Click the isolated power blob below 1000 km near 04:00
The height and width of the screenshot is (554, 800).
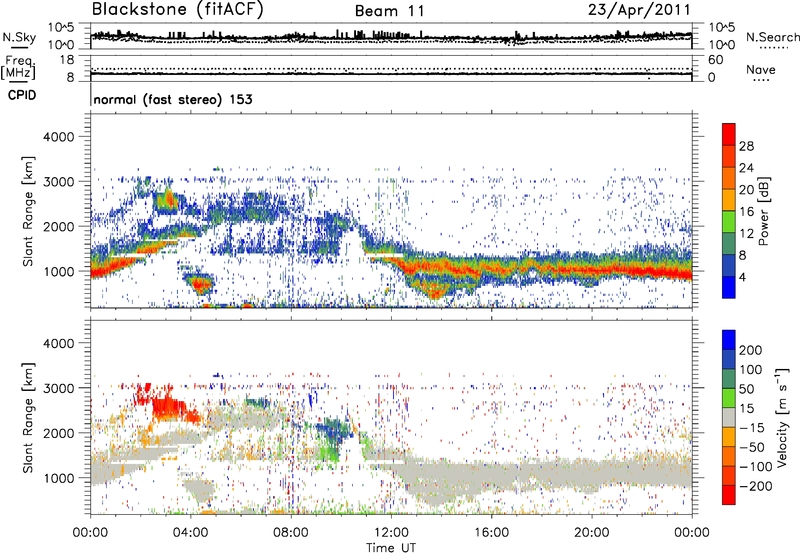point(198,282)
